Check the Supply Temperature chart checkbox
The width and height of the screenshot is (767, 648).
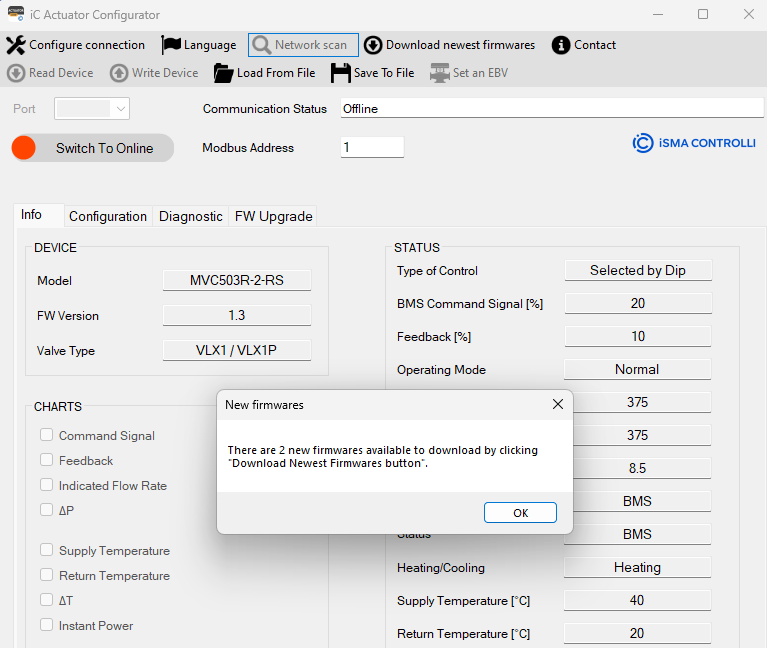47,550
